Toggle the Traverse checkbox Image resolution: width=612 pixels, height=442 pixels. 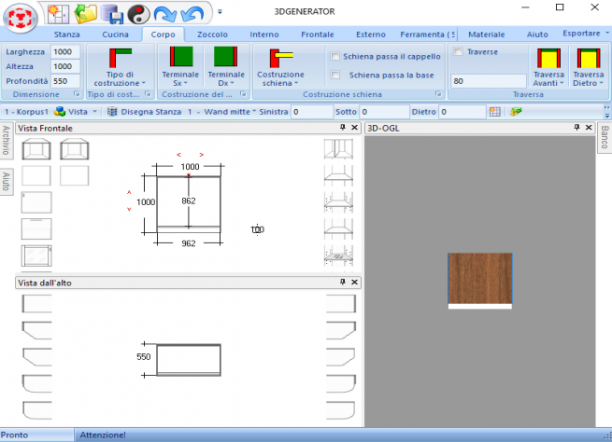click(x=458, y=52)
